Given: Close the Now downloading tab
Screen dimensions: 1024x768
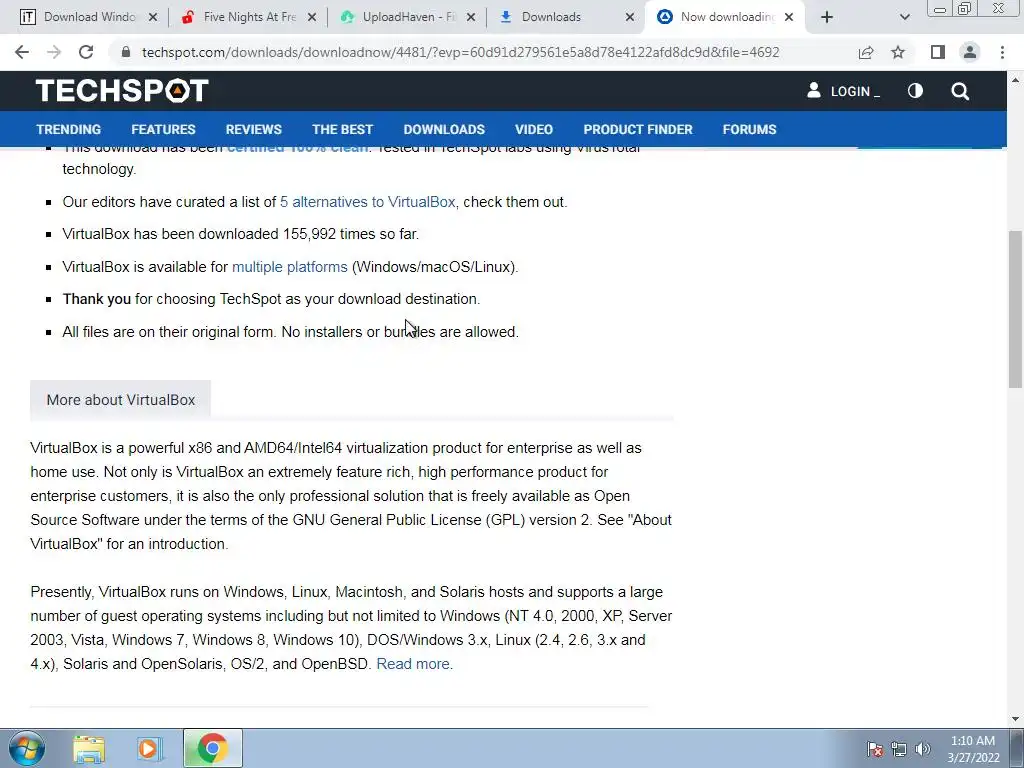Looking at the screenshot, I should coord(789,17).
